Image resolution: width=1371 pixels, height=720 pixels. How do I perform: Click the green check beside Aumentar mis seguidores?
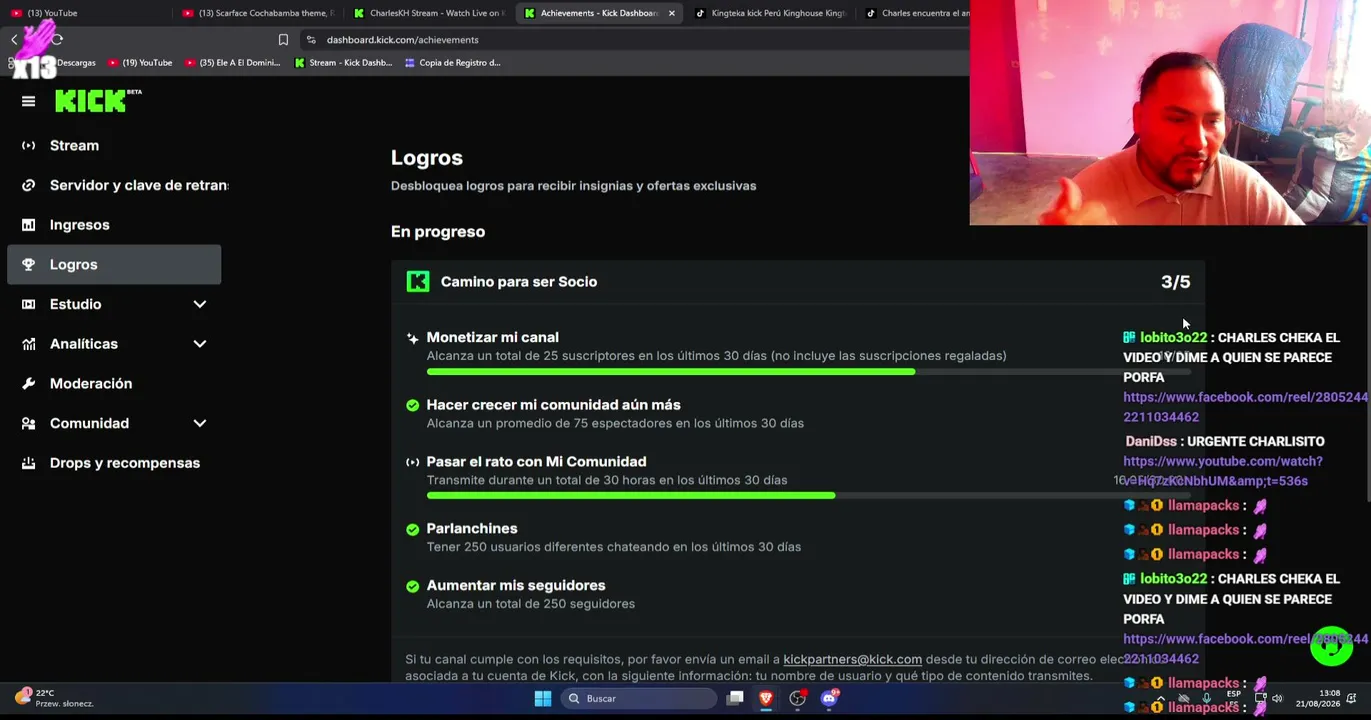(x=412, y=586)
